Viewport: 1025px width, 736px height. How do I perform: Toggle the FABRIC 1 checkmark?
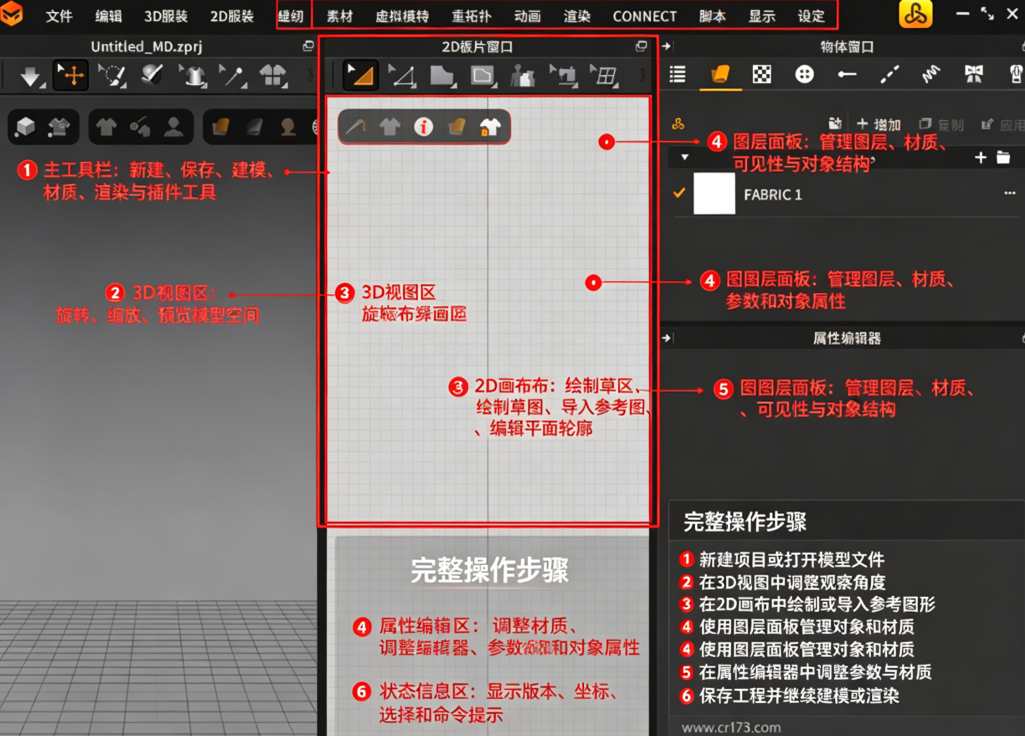679,193
